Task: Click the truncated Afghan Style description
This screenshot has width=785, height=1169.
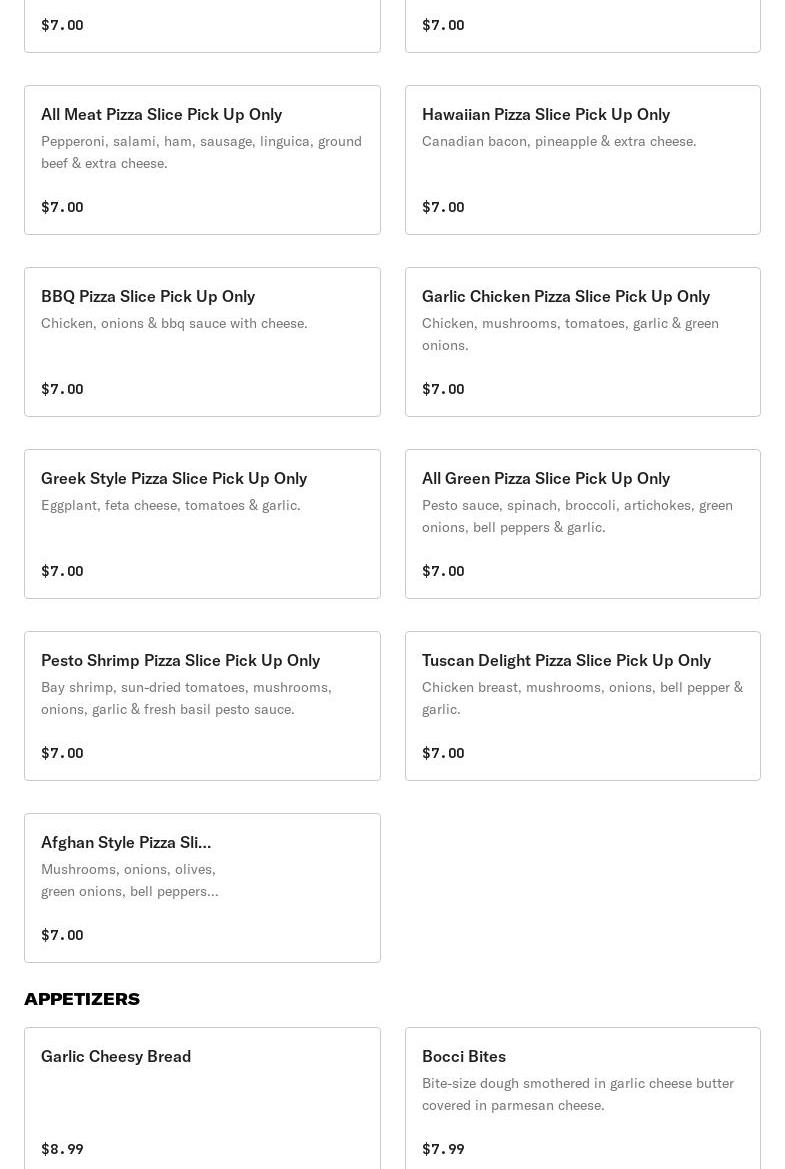Action: point(129,880)
